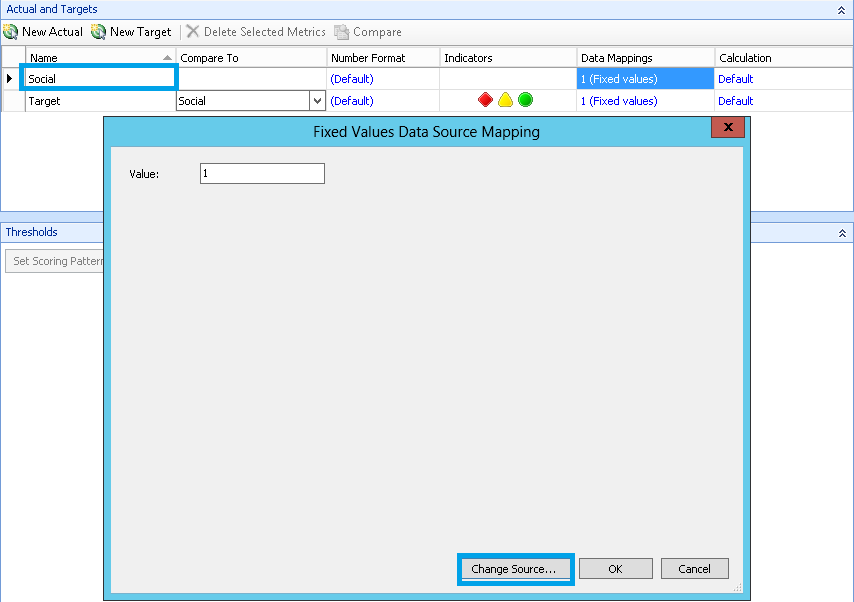Click the New Actual globe graphic
Screen dimensions: 854x602
11,31
